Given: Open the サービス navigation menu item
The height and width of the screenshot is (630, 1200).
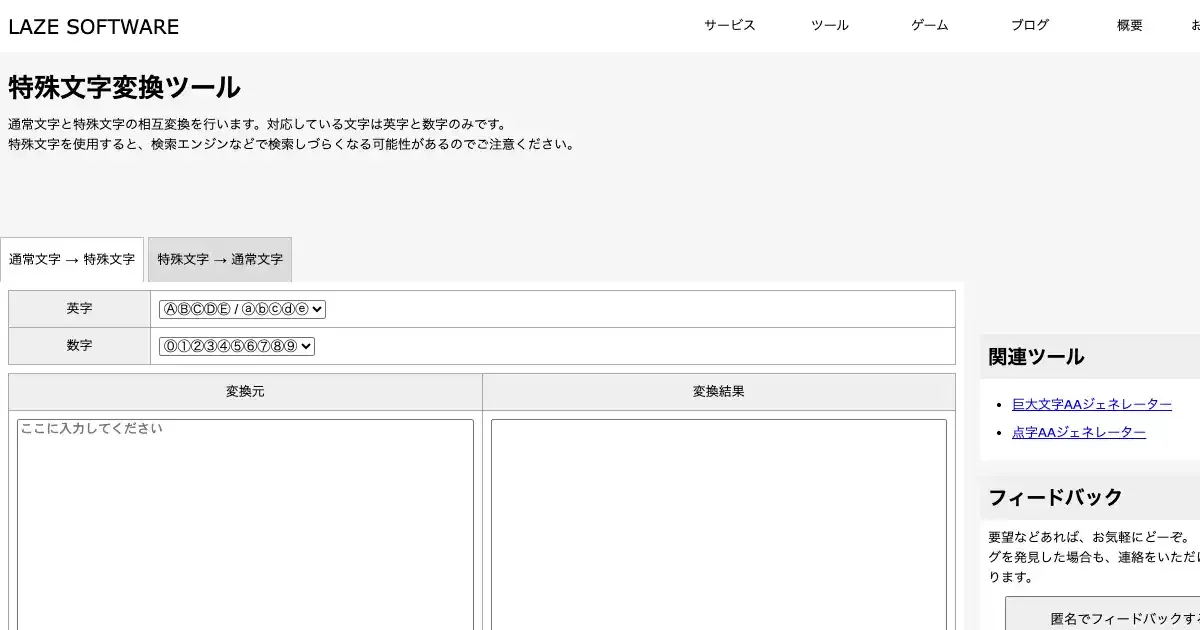Looking at the screenshot, I should tap(729, 26).
